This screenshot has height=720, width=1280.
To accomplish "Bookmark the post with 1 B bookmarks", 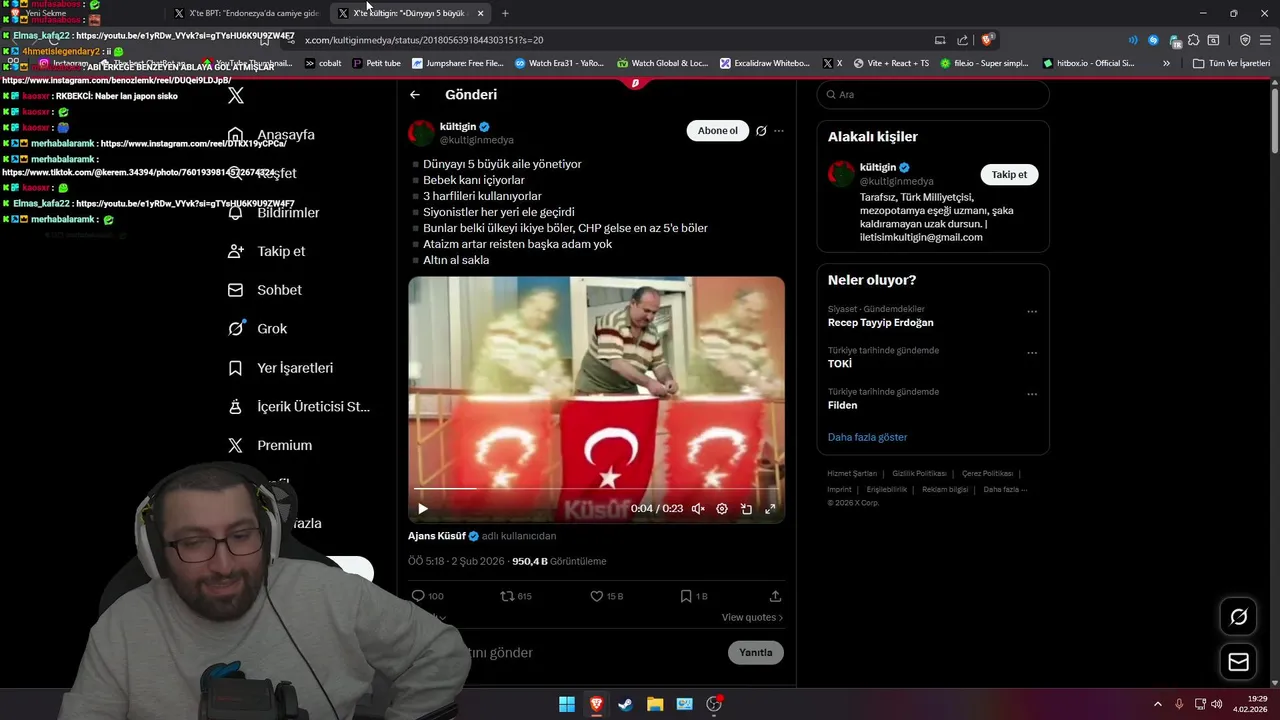I will 694,596.
